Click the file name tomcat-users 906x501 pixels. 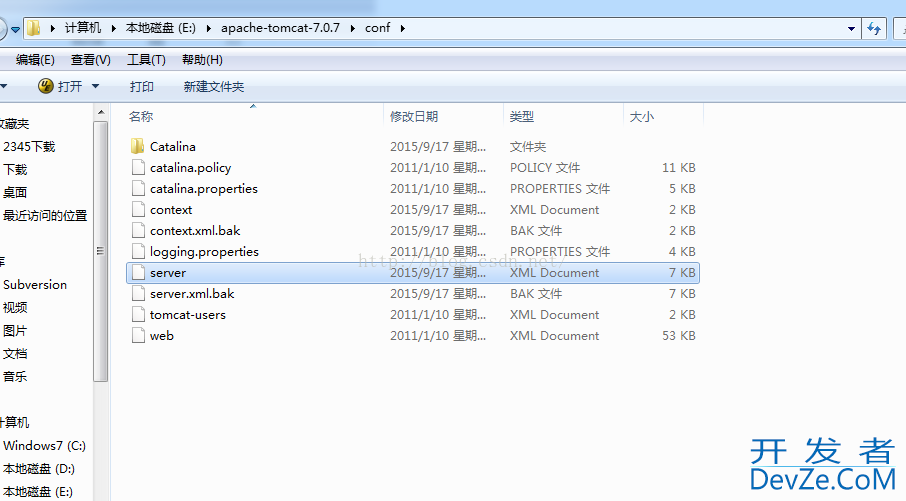(188, 315)
